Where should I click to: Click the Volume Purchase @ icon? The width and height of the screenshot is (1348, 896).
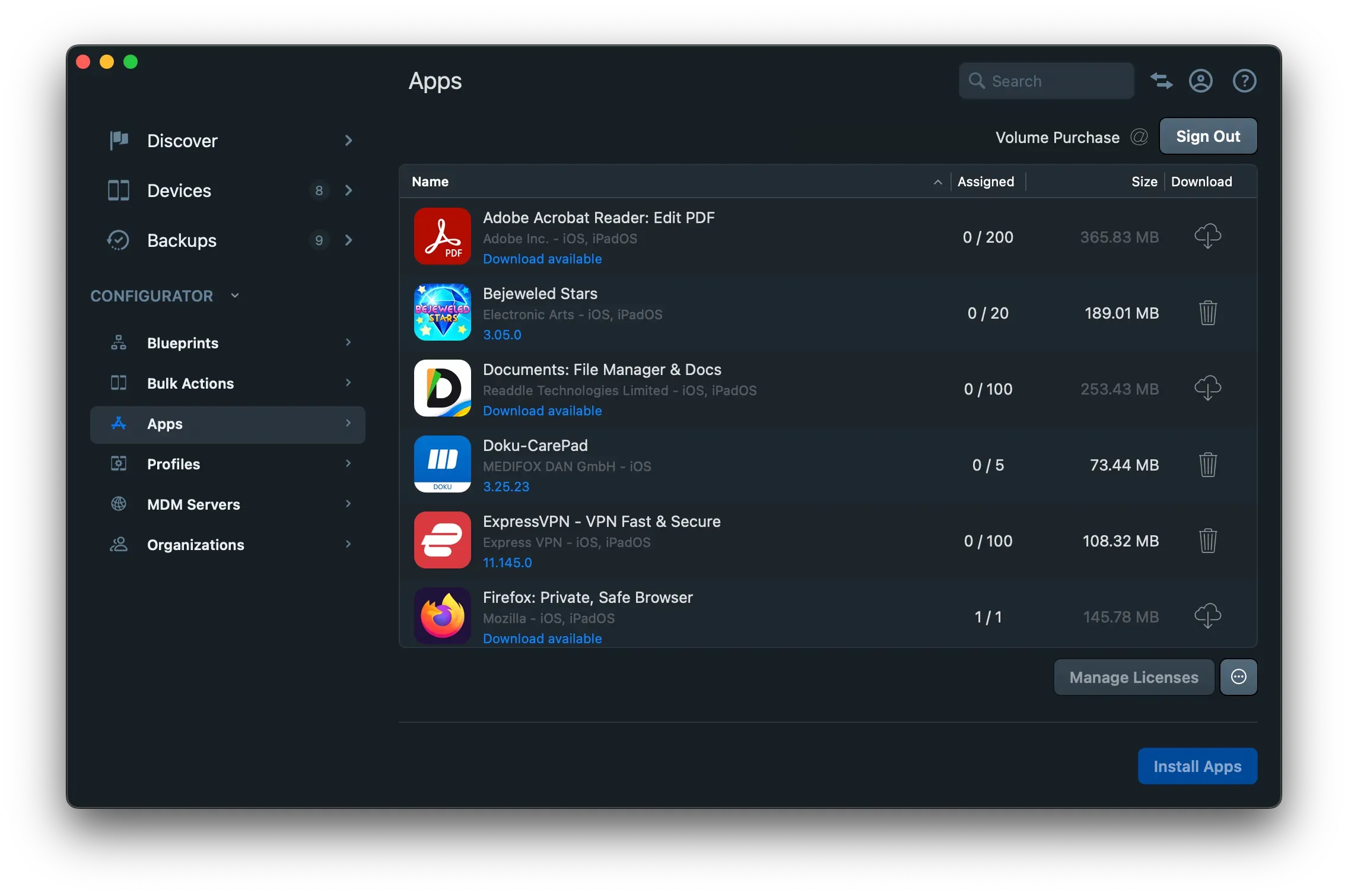[1138, 137]
